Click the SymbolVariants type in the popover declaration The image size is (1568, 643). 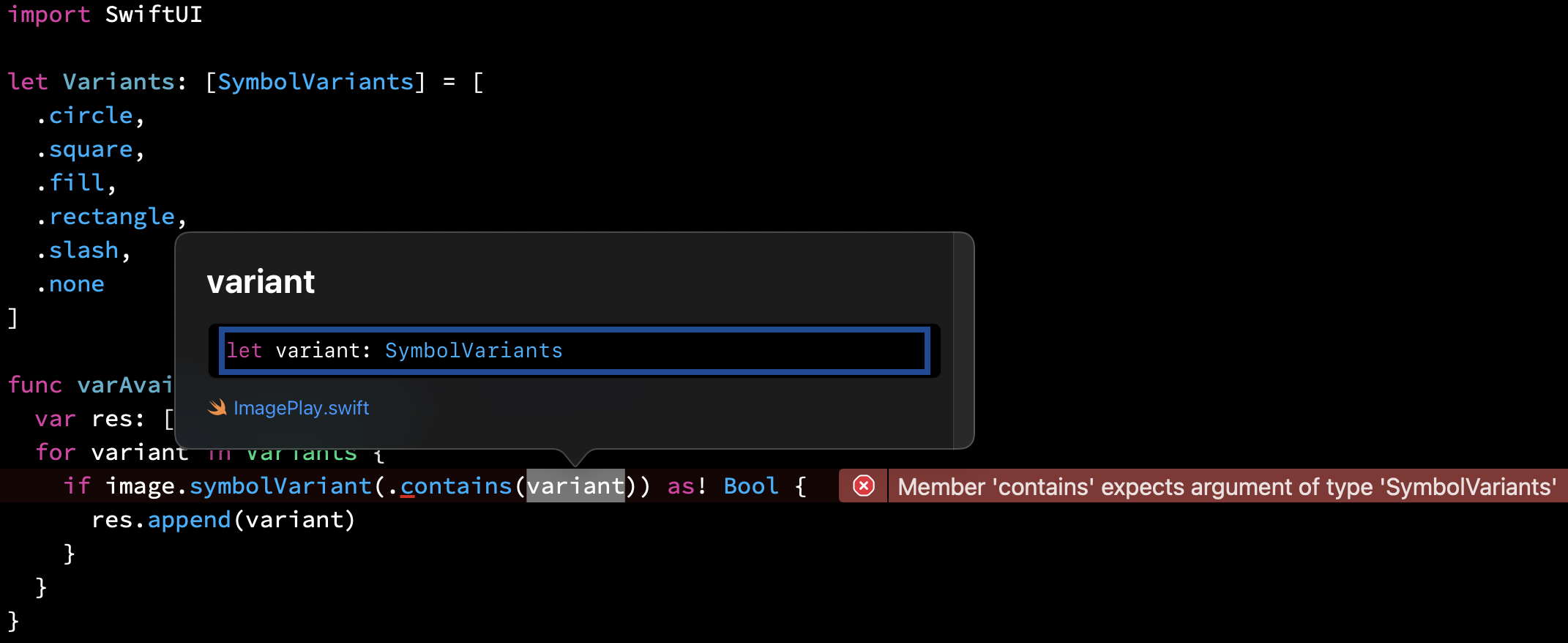click(474, 351)
